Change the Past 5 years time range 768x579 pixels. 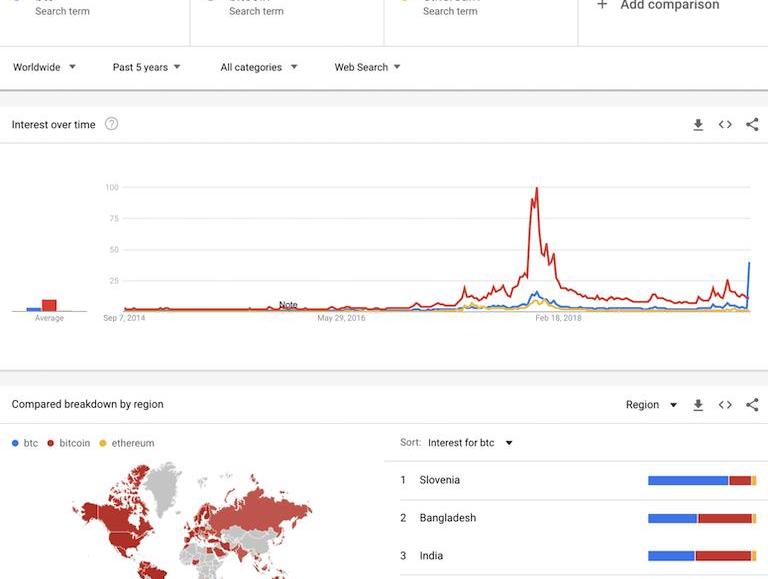[147, 67]
